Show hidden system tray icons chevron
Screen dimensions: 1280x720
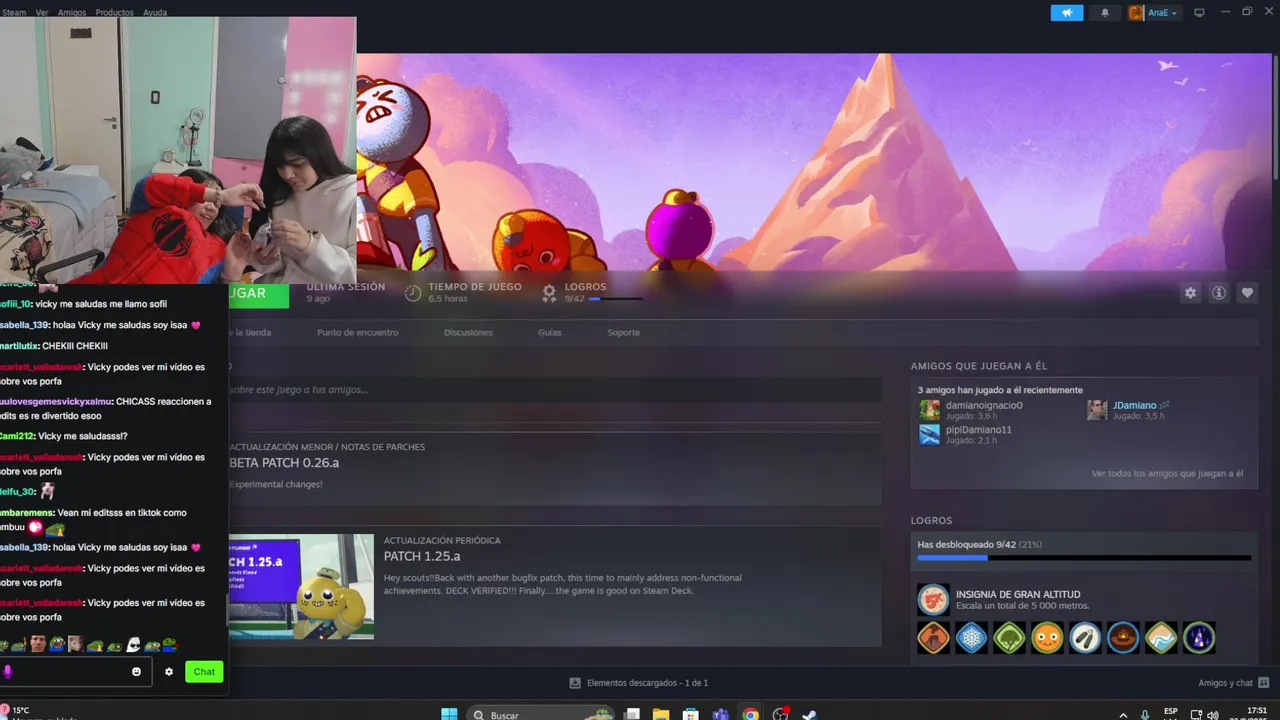click(x=1123, y=714)
